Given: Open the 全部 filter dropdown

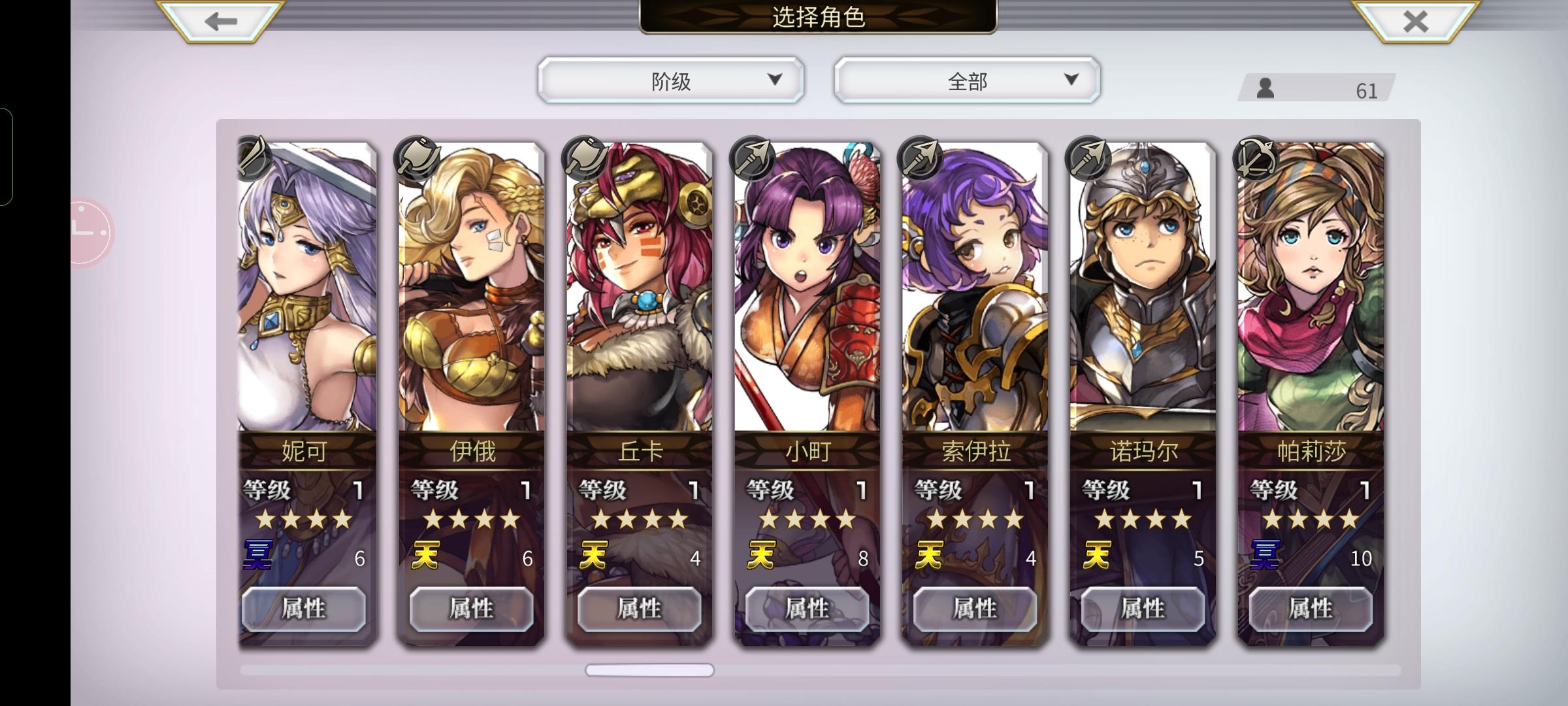Looking at the screenshot, I should (967, 80).
